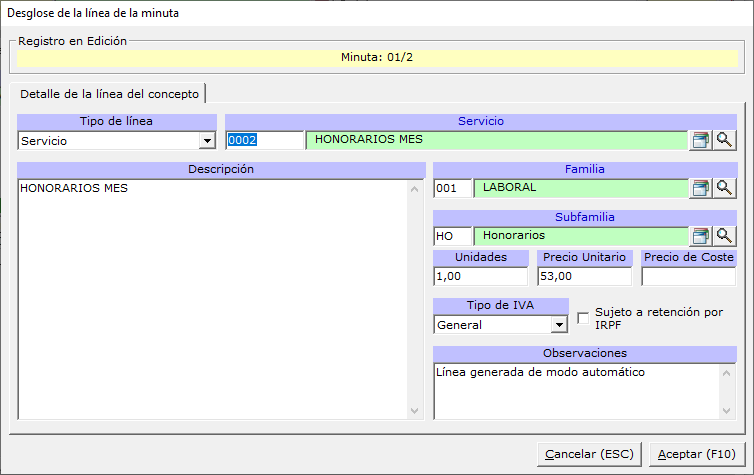
Task: Search services with the Servicio magnifier icon
Action: coord(724,140)
